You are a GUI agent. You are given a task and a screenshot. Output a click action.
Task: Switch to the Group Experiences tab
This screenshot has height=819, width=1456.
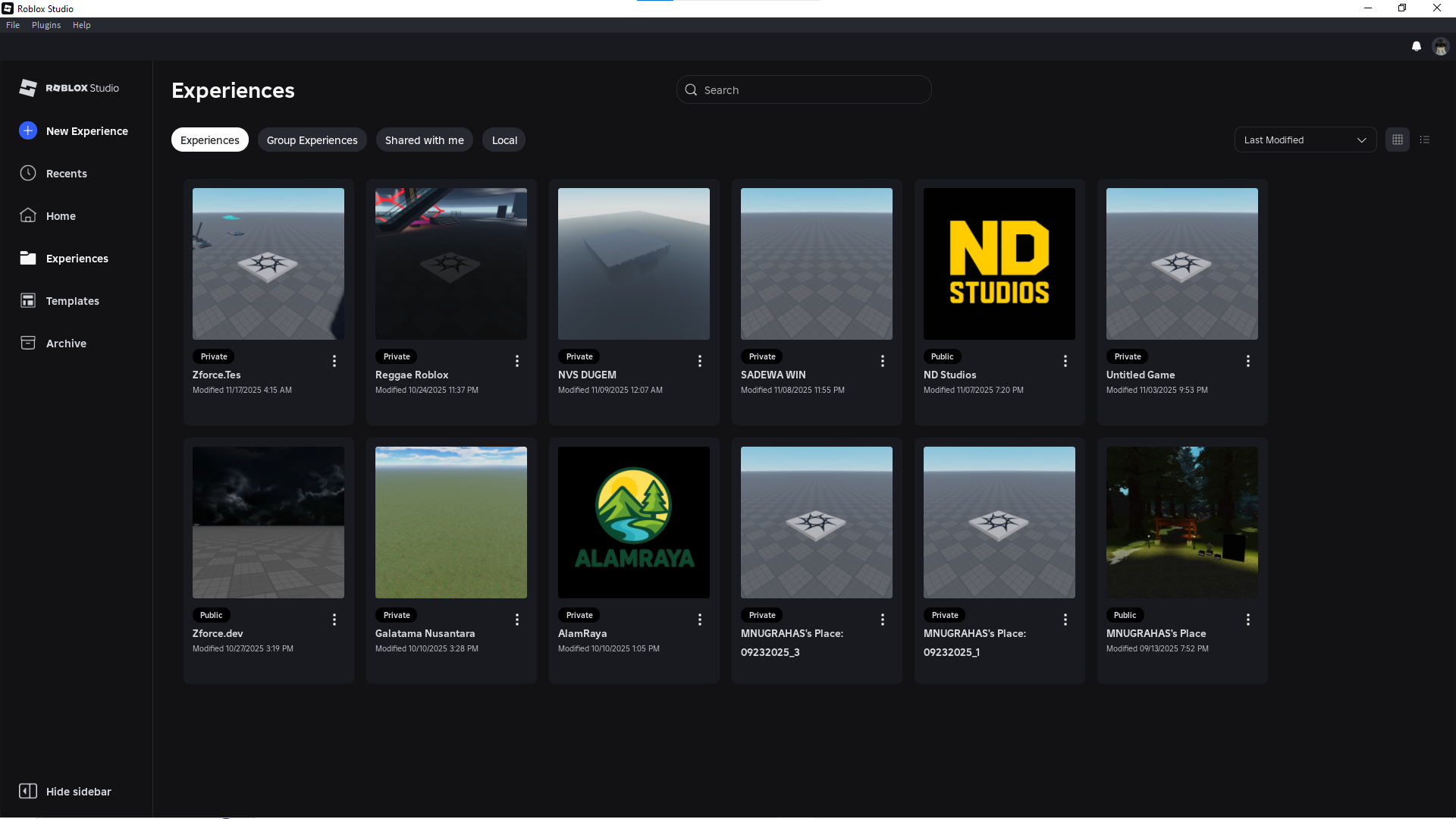(x=312, y=140)
